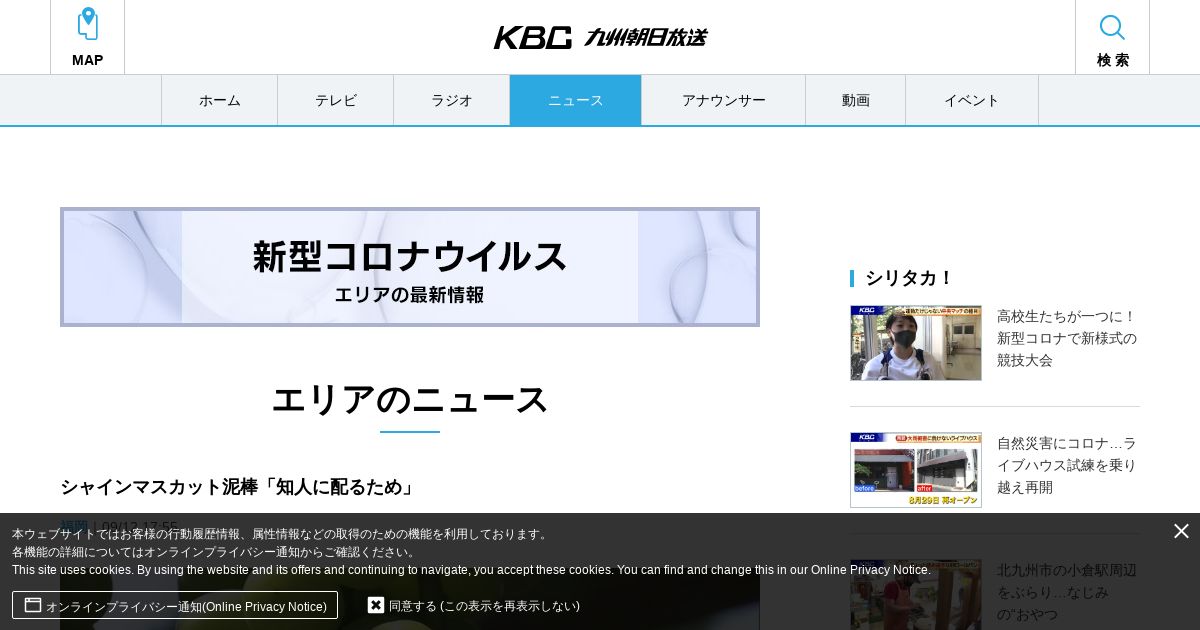Image resolution: width=1200 pixels, height=630 pixels.
Task: Read 高校生たちが一つに！新型コロナで新様式の競技大会
Action: (x=1067, y=338)
